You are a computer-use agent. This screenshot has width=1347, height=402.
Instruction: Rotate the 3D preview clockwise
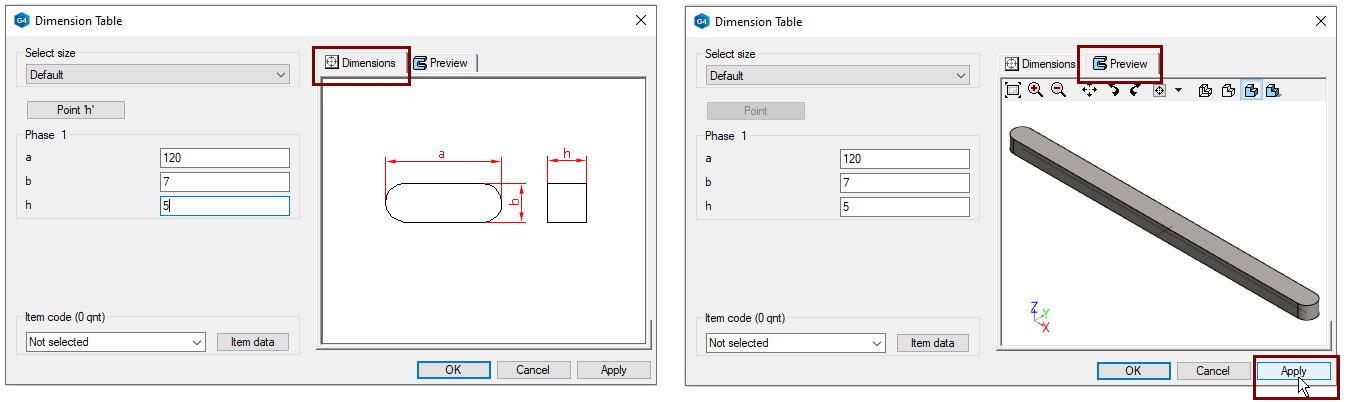(x=1135, y=91)
